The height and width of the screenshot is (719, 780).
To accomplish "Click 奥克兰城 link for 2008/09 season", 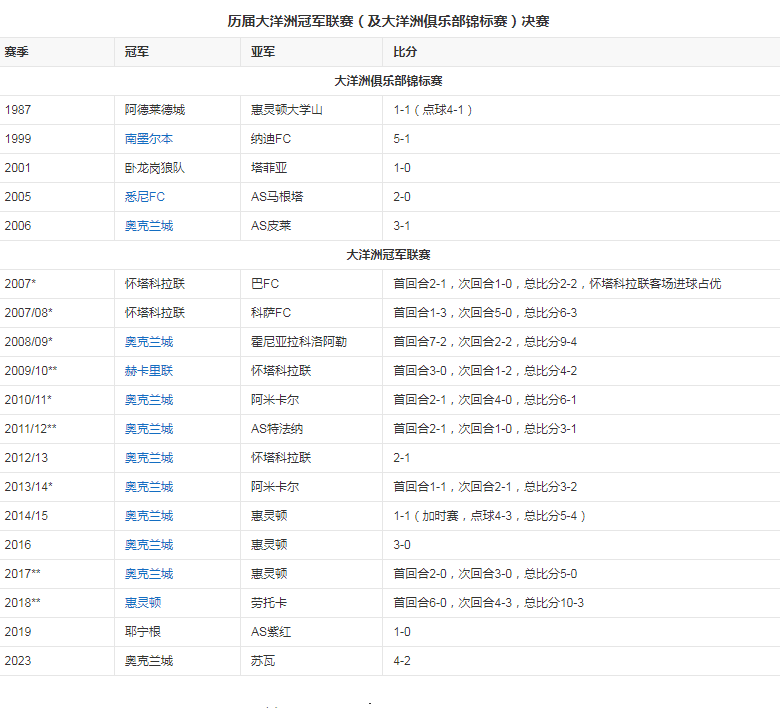I will point(148,342).
